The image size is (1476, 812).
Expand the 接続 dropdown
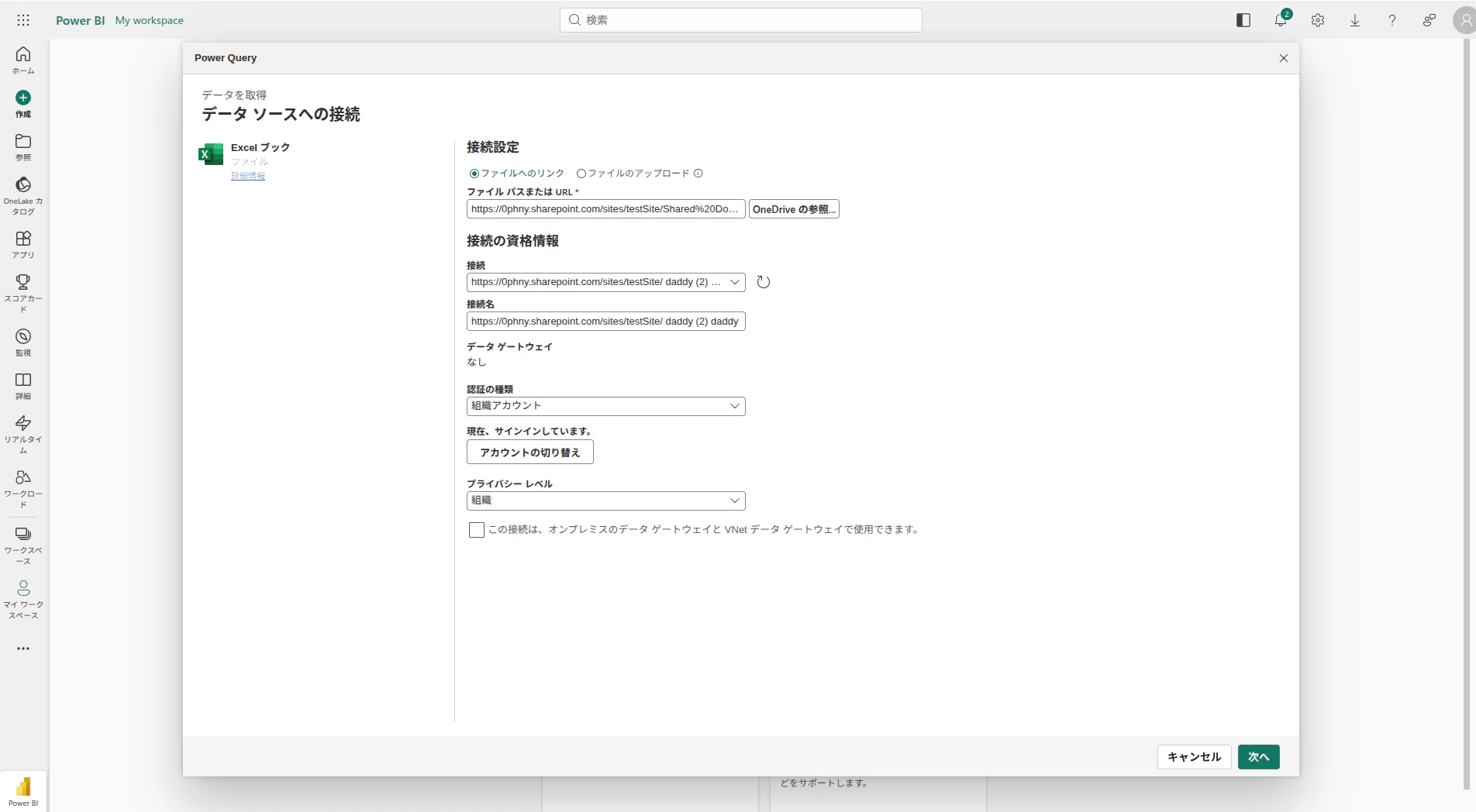pos(606,282)
